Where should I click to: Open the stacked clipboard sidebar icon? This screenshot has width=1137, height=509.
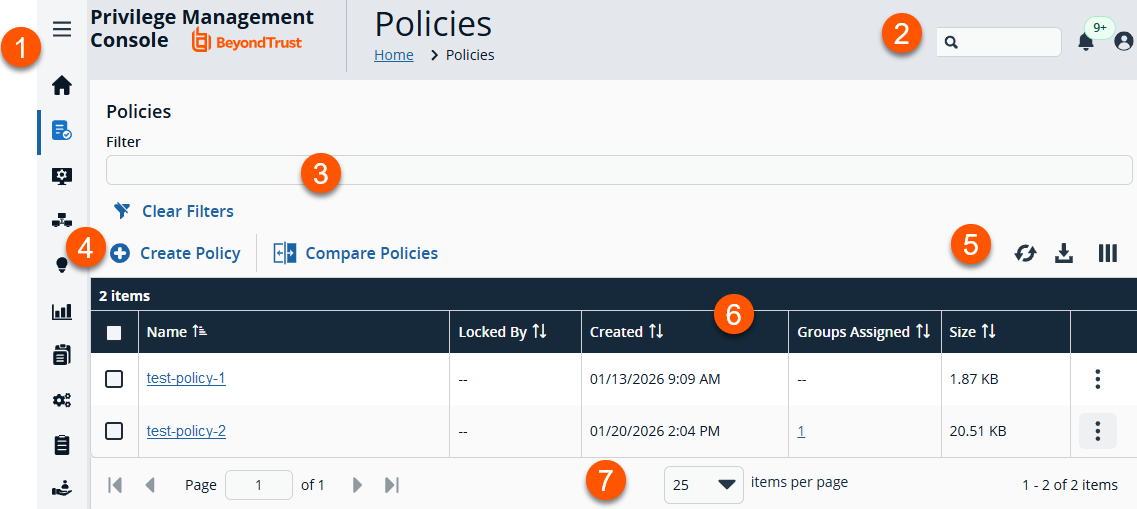62,355
